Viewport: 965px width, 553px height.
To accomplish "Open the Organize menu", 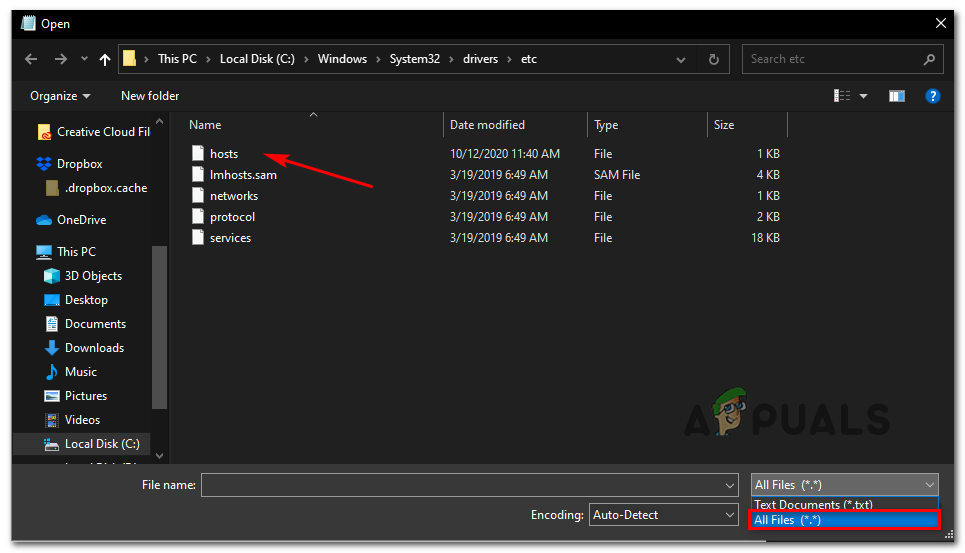I will point(60,96).
